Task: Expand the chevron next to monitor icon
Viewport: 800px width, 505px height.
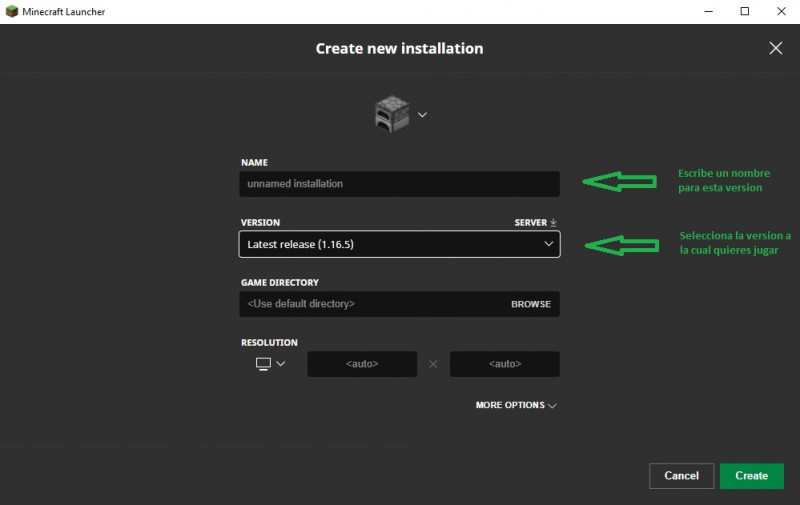Action: pyautogui.click(x=281, y=364)
